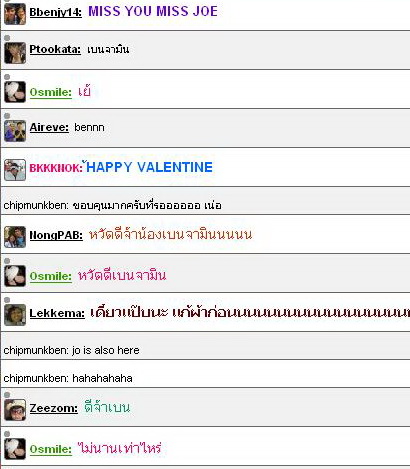Click the gray dot above Zeezom's avatar
The width and height of the screenshot is (410, 469).
[7, 395]
